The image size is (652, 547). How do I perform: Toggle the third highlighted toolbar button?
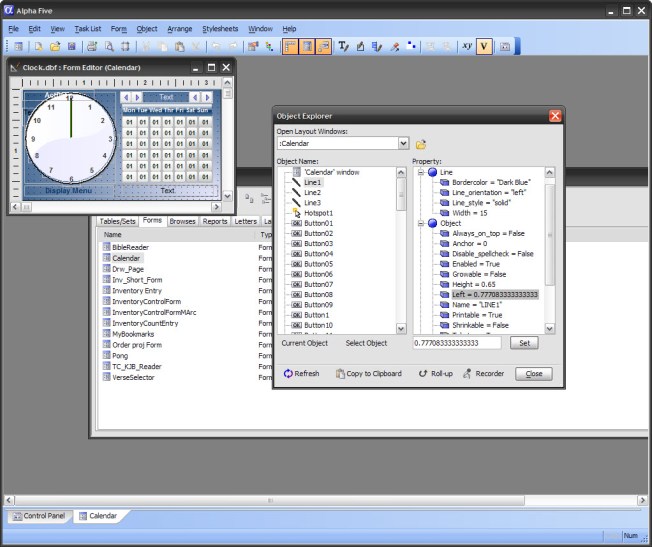click(324, 46)
